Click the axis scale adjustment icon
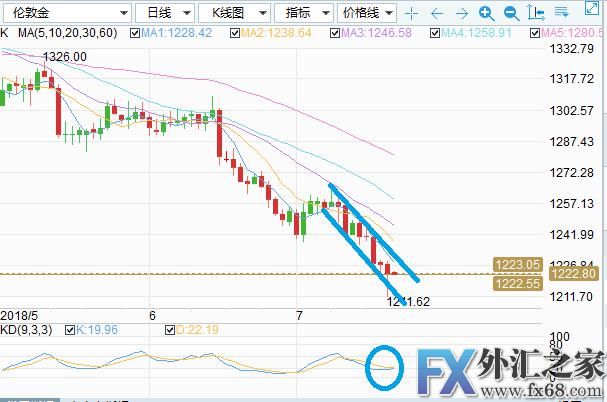This screenshot has width=607, height=402. coord(536,13)
